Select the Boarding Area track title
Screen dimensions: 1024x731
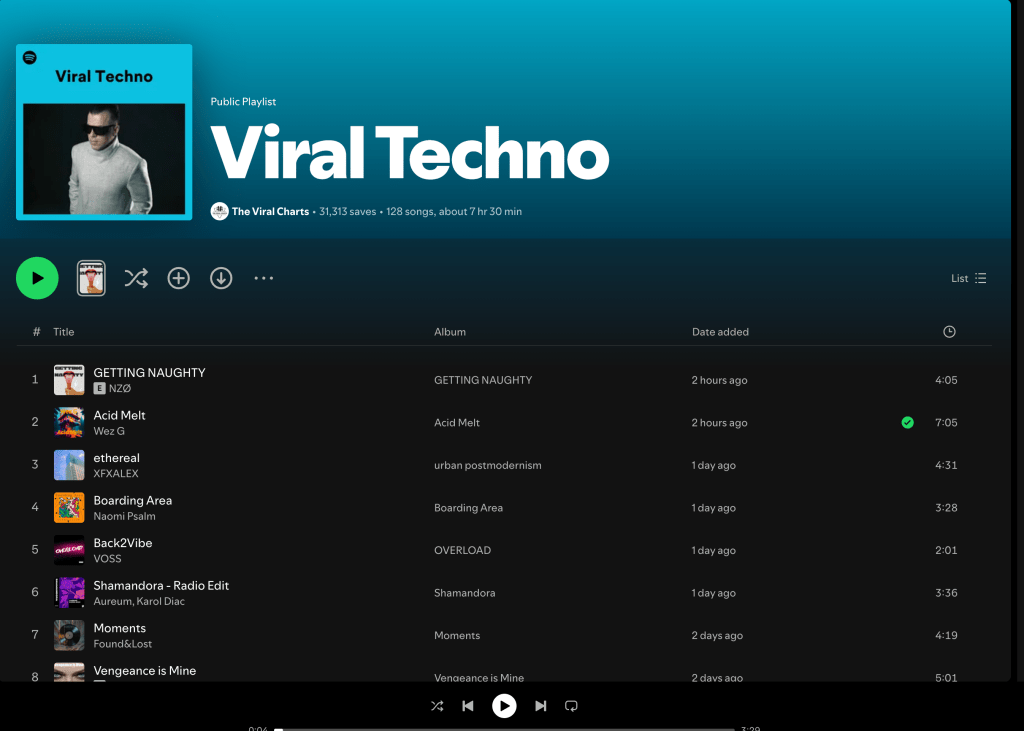coord(133,500)
